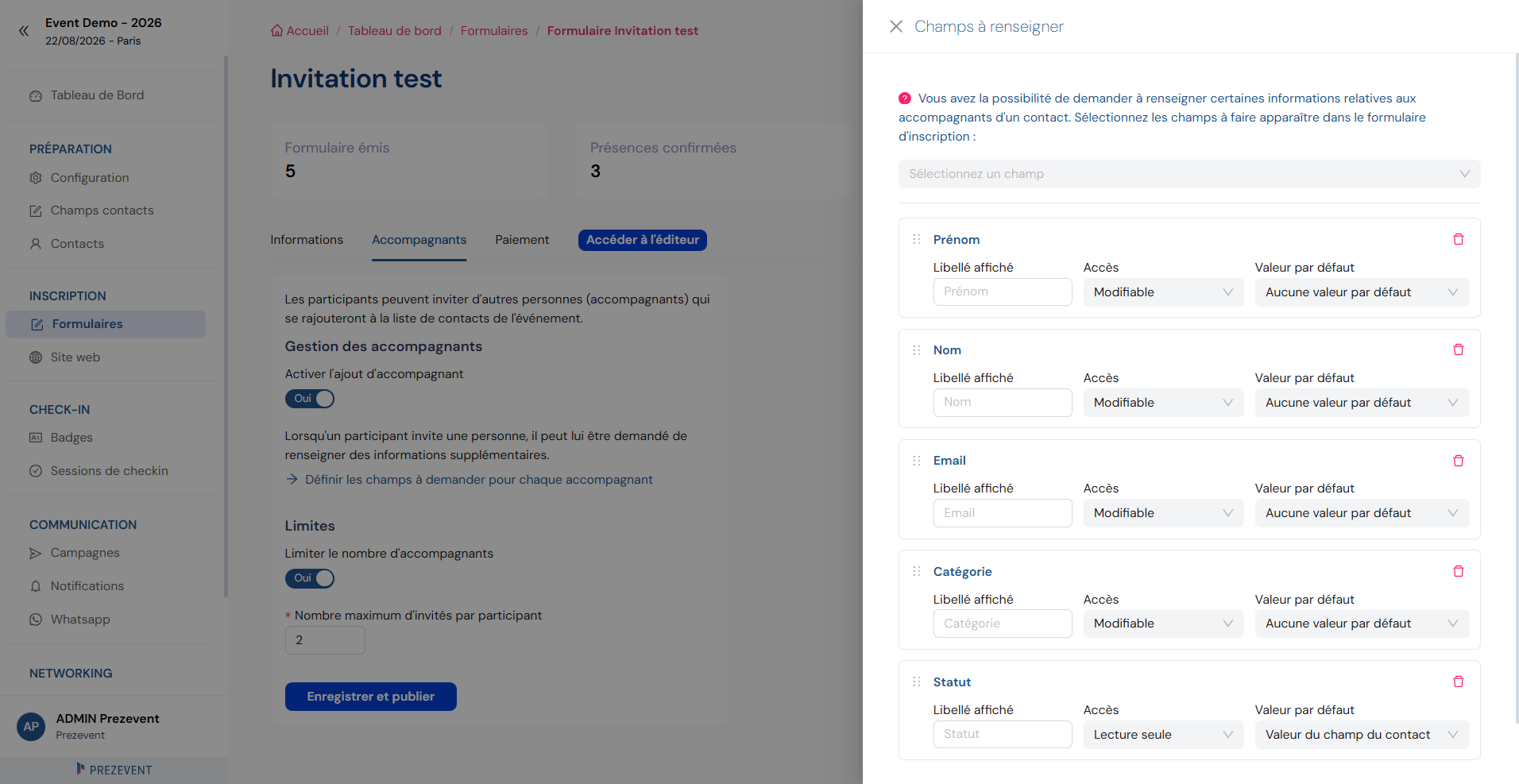Collapse sidebar with double chevron icon
Viewport: 1519px width, 784px height.
point(23,31)
